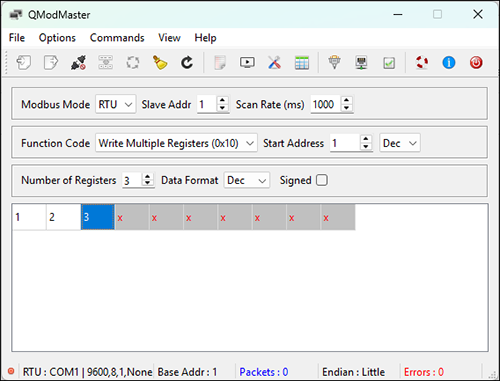Click the Save Session toolbar icon
This screenshot has height=381, width=500.
[51, 63]
